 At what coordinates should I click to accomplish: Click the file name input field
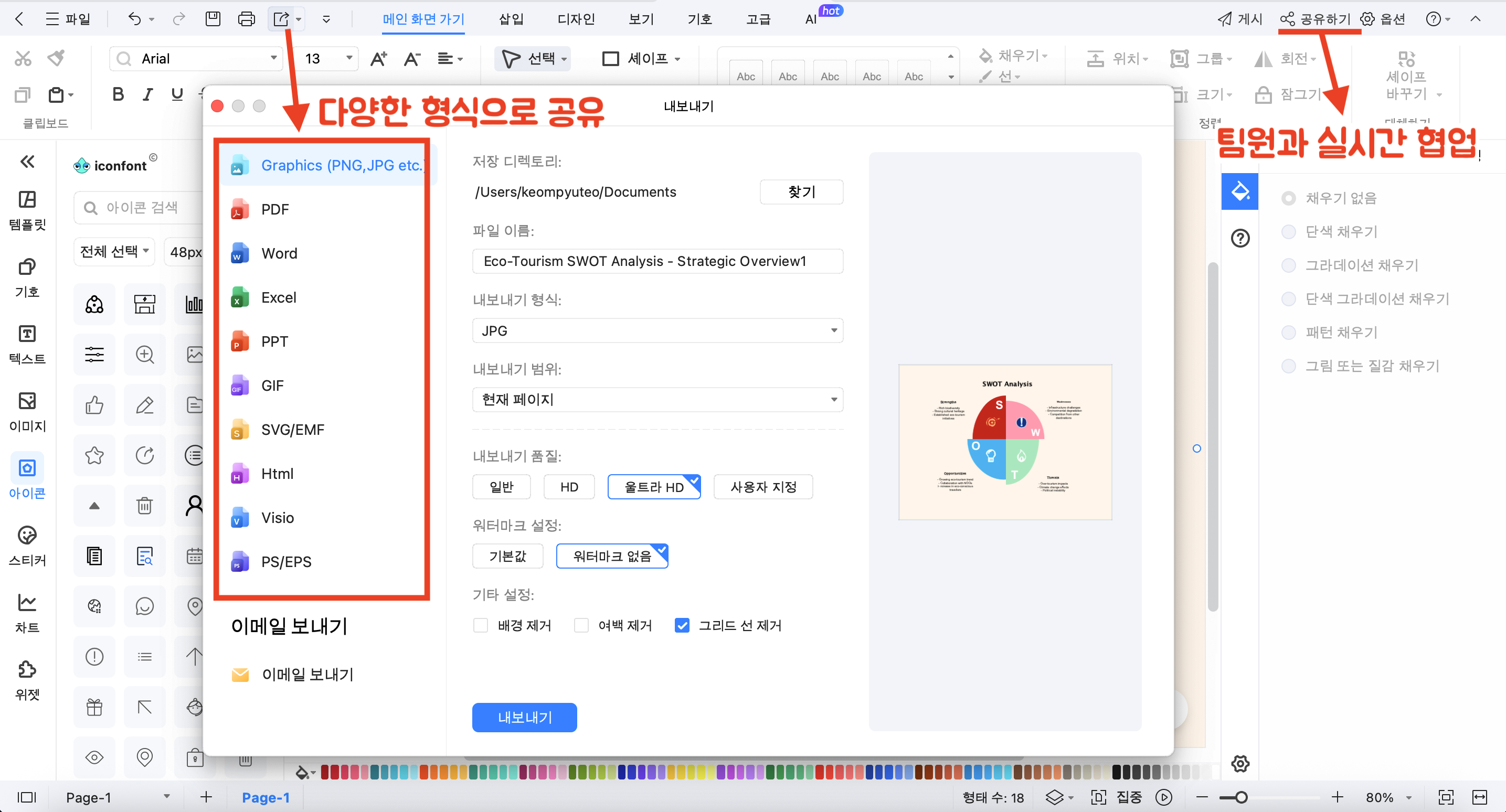pyautogui.click(x=657, y=261)
